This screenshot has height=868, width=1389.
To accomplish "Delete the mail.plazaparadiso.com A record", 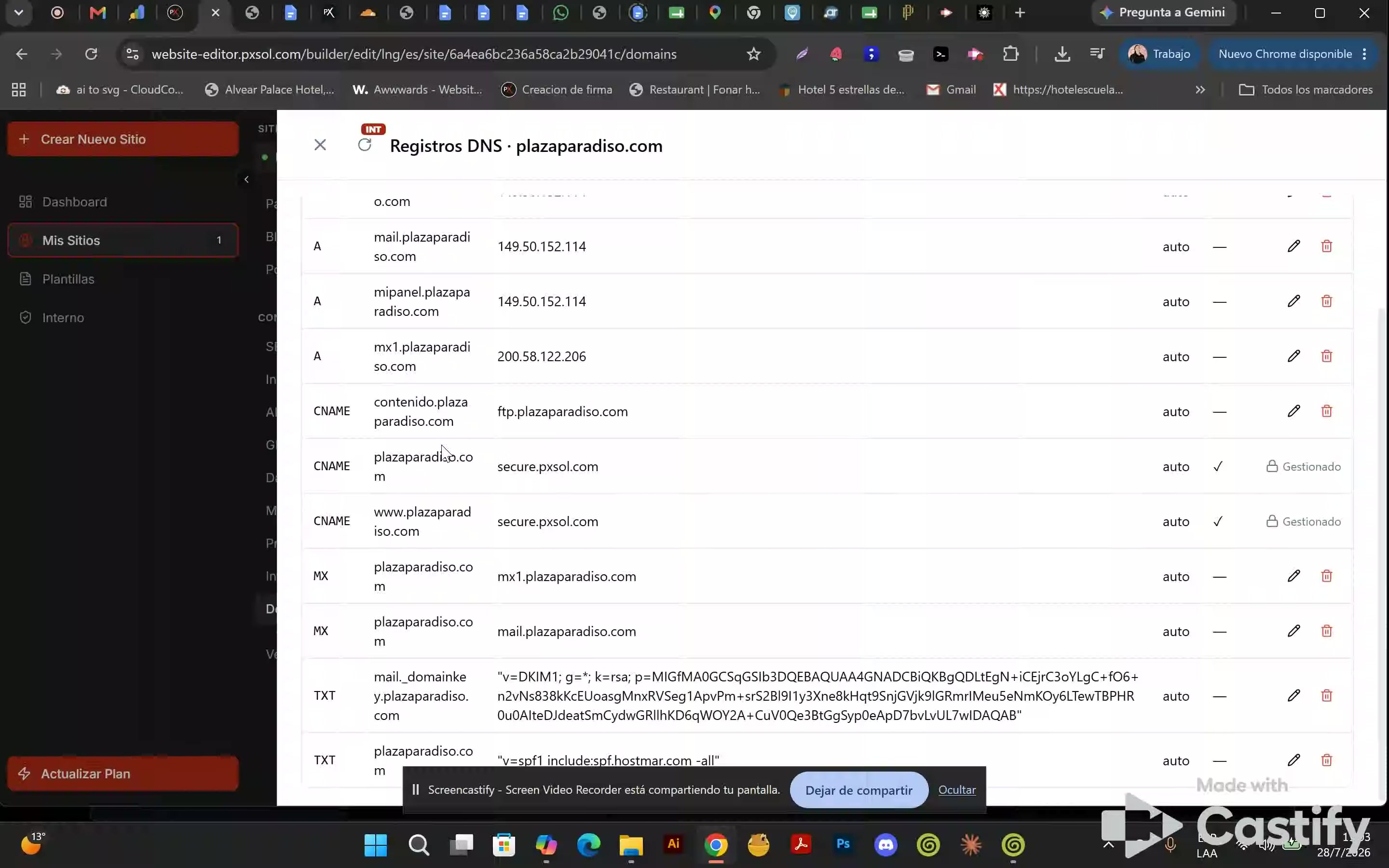I will 1326,246.
